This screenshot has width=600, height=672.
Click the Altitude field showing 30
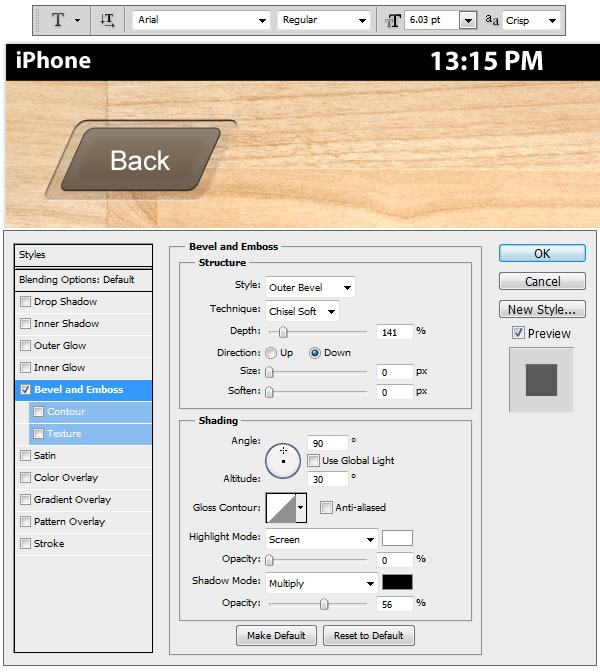pyautogui.click(x=327, y=479)
